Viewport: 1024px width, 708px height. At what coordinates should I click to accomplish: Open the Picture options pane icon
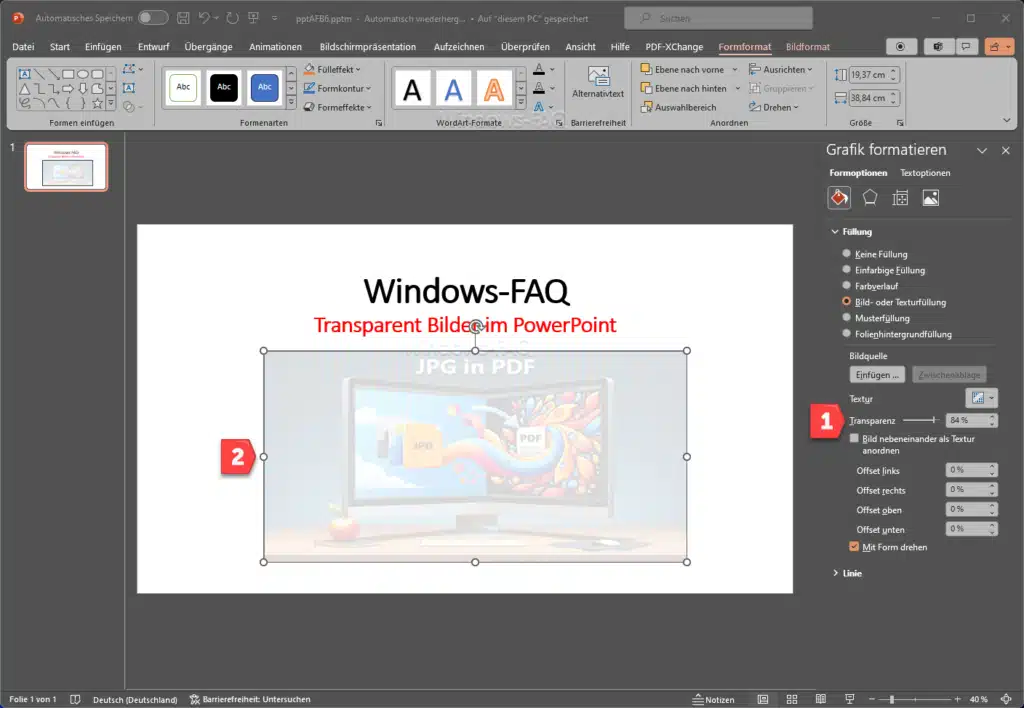click(x=931, y=198)
